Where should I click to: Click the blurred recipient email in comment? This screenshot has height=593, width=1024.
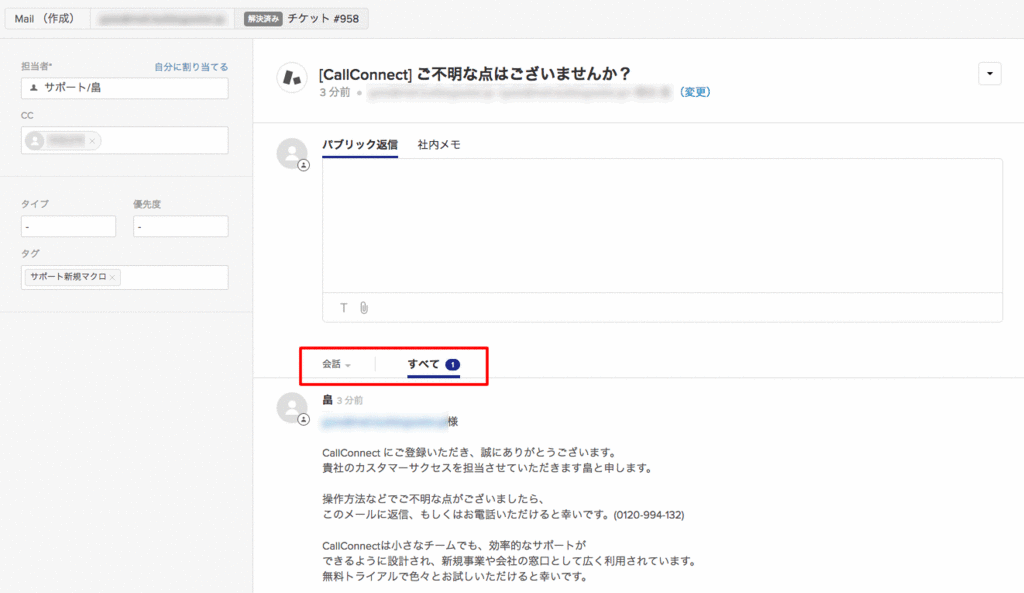pyautogui.click(x=385, y=422)
